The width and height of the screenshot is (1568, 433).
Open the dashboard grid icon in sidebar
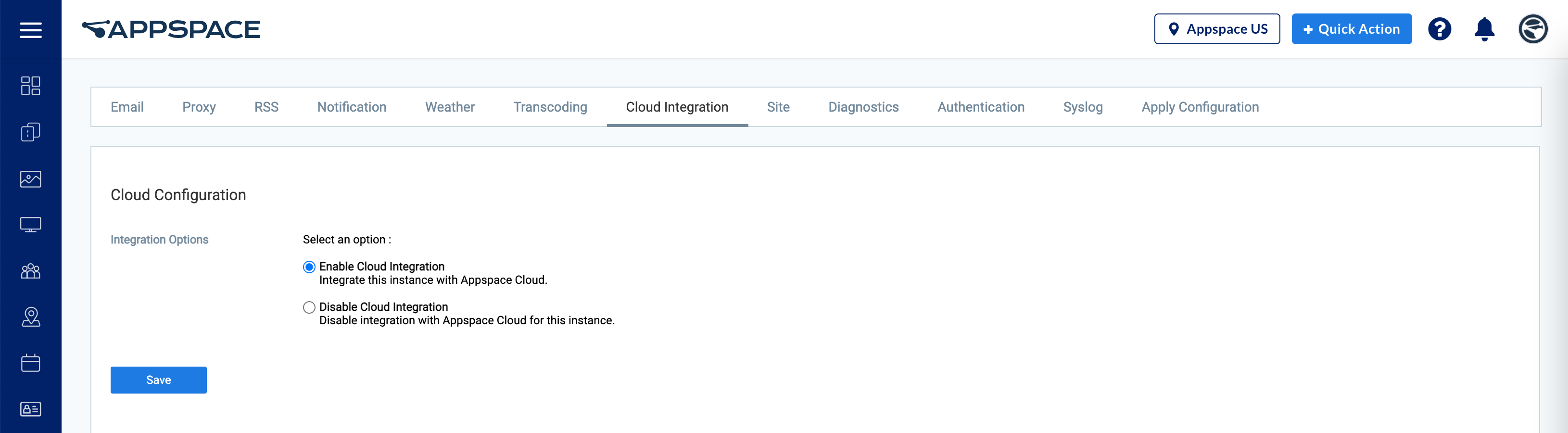tap(30, 86)
